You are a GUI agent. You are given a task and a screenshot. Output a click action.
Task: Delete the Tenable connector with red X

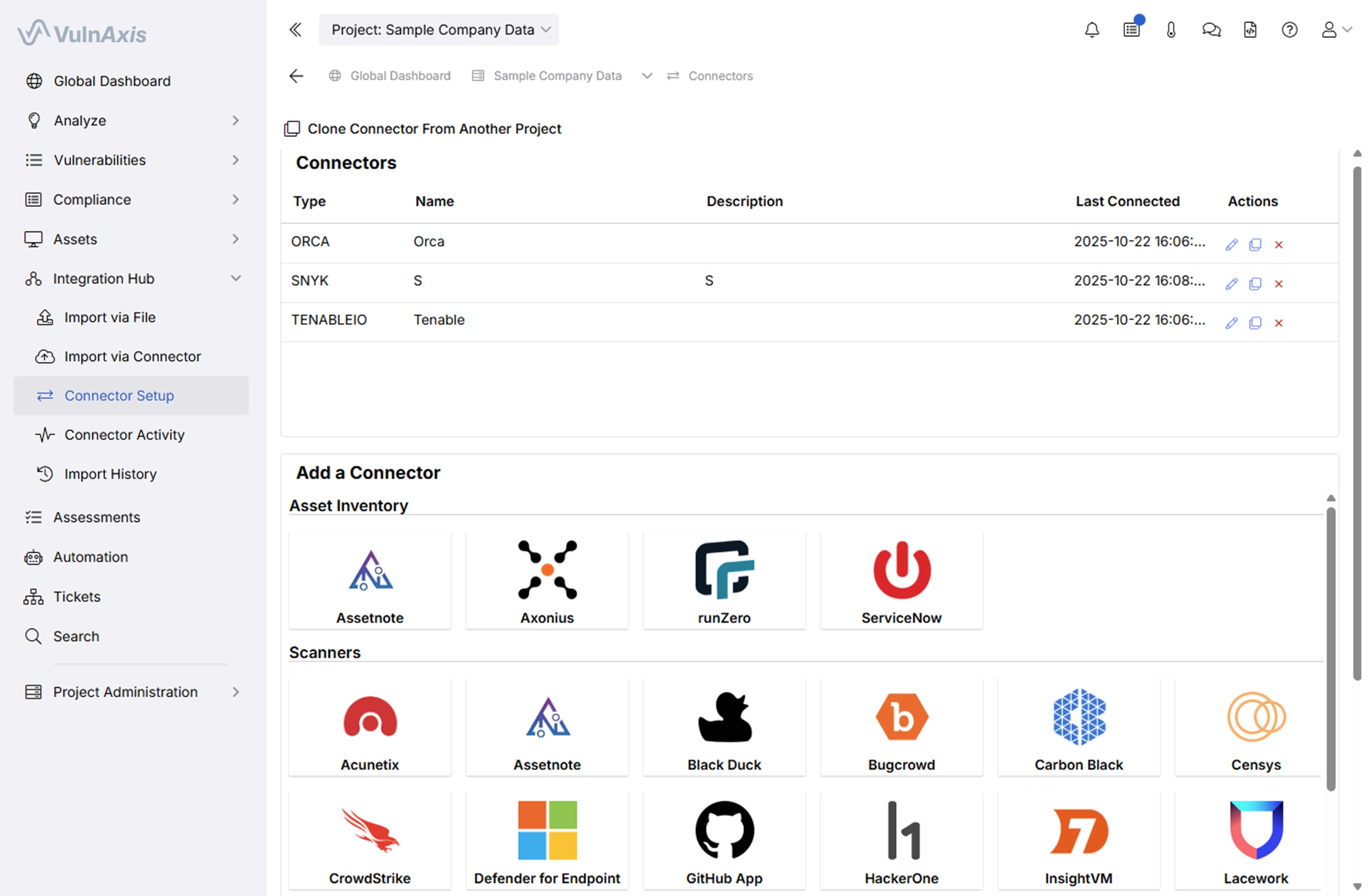pos(1279,323)
